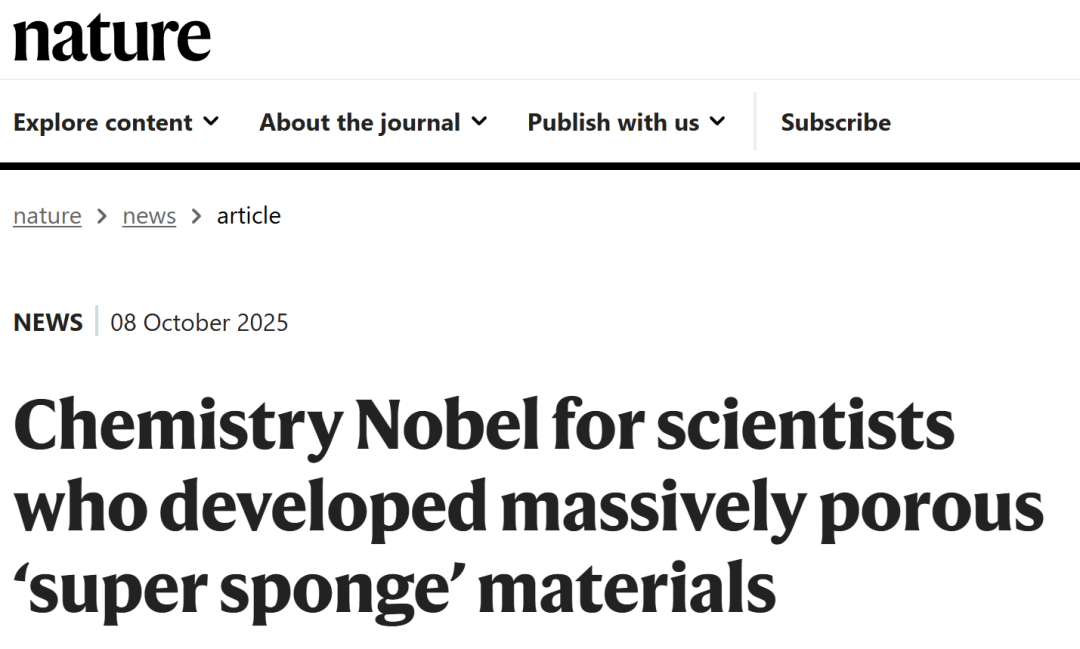Click the article breadcrumb text

point(249,216)
